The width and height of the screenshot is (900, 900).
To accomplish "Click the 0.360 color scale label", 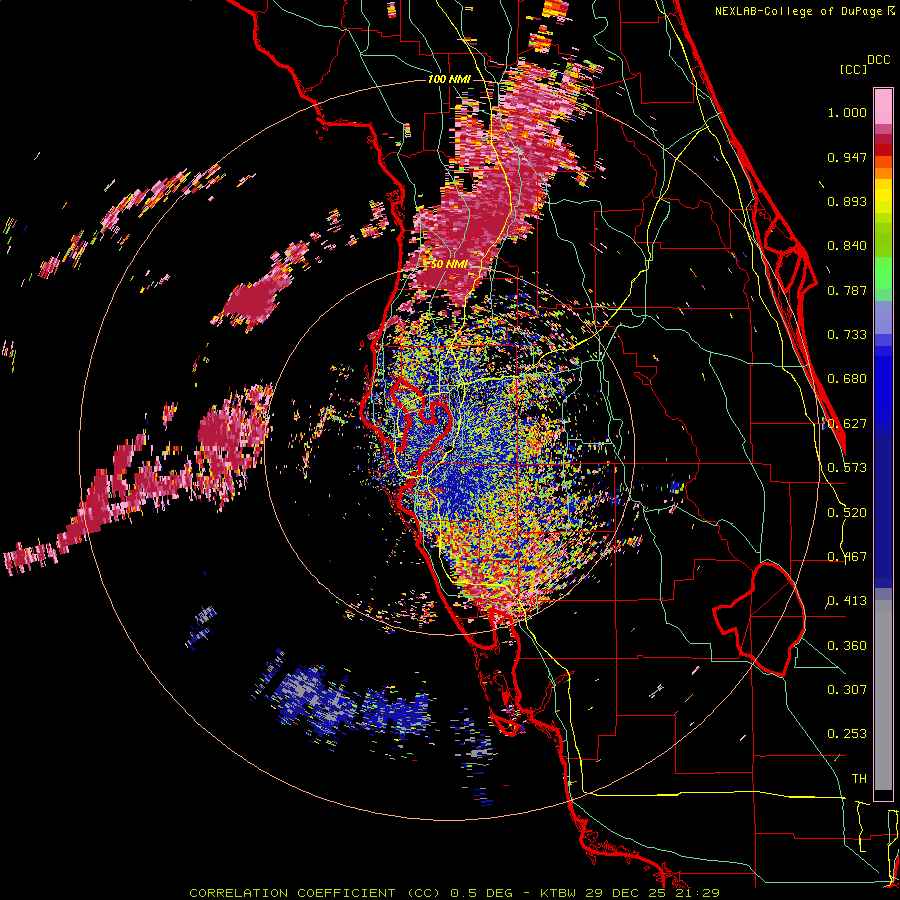I will pyautogui.click(x=847, y=646).
